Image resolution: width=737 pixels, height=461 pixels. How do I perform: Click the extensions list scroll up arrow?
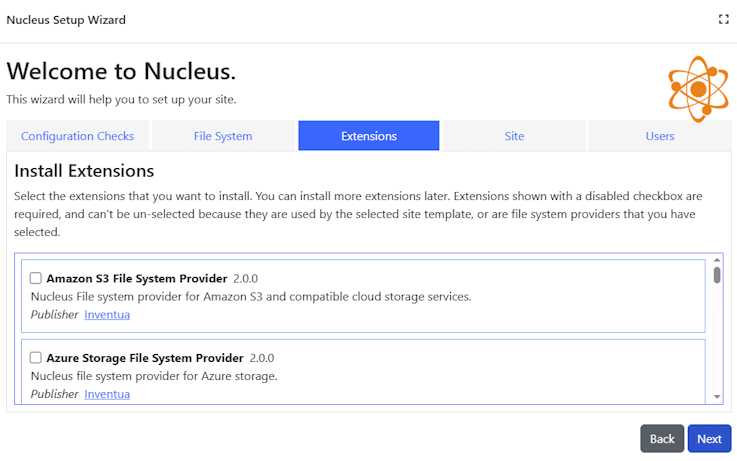point(717,260)
